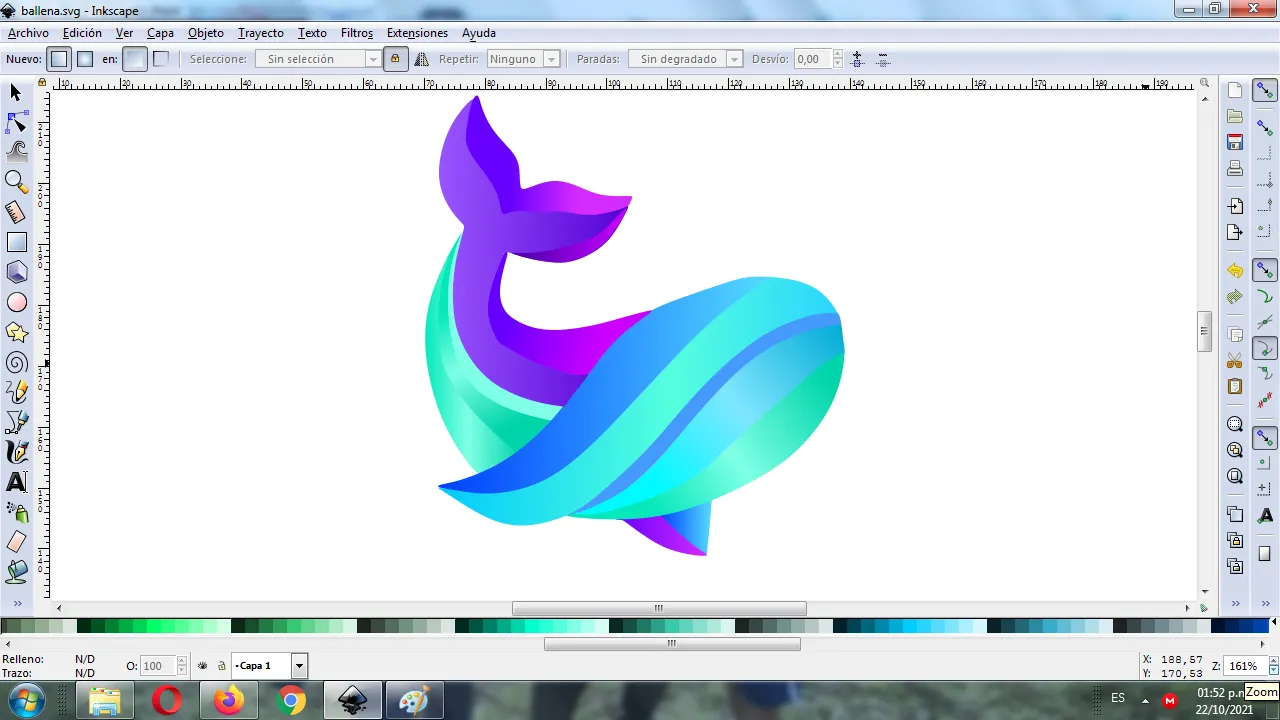Open the Extensiones menu
The width and height of the screenshot is (1280, 720).
coord(417,33)
